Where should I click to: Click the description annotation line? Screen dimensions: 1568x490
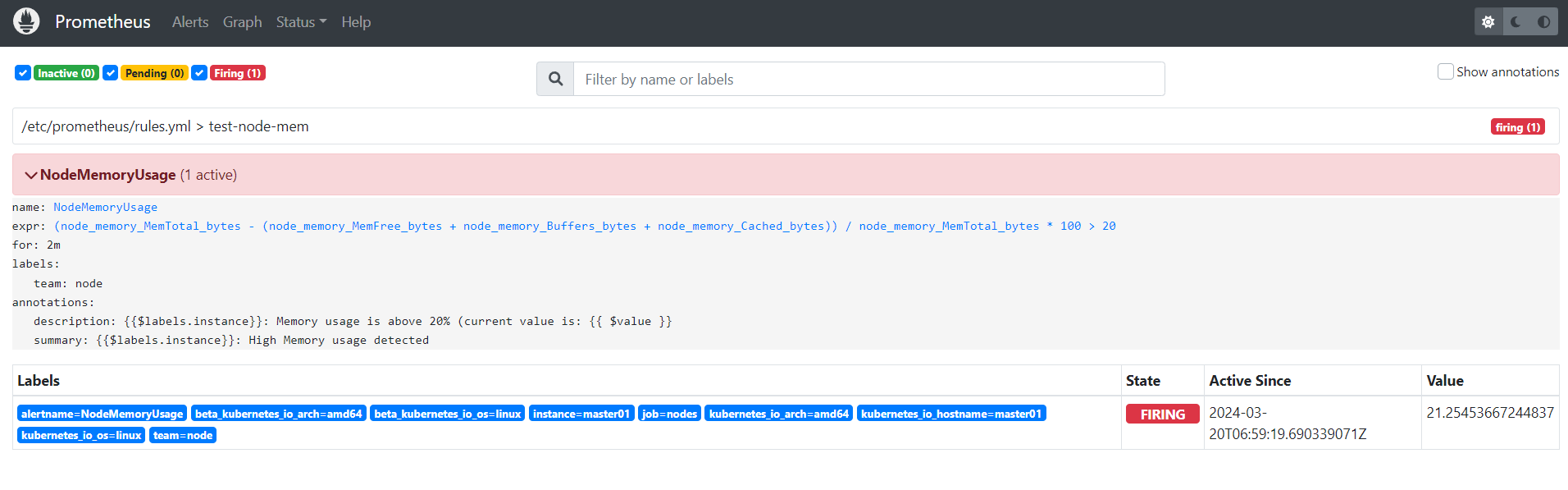(x=353, y=322)
